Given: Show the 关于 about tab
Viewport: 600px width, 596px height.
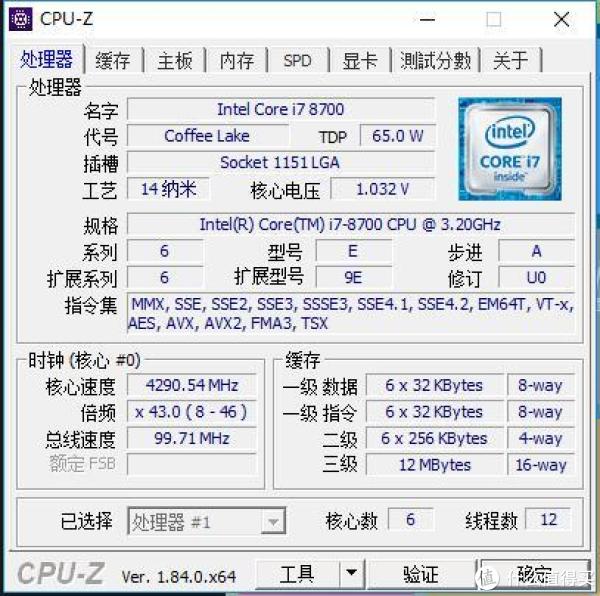Looking at the screenshot, I should 511,60.
